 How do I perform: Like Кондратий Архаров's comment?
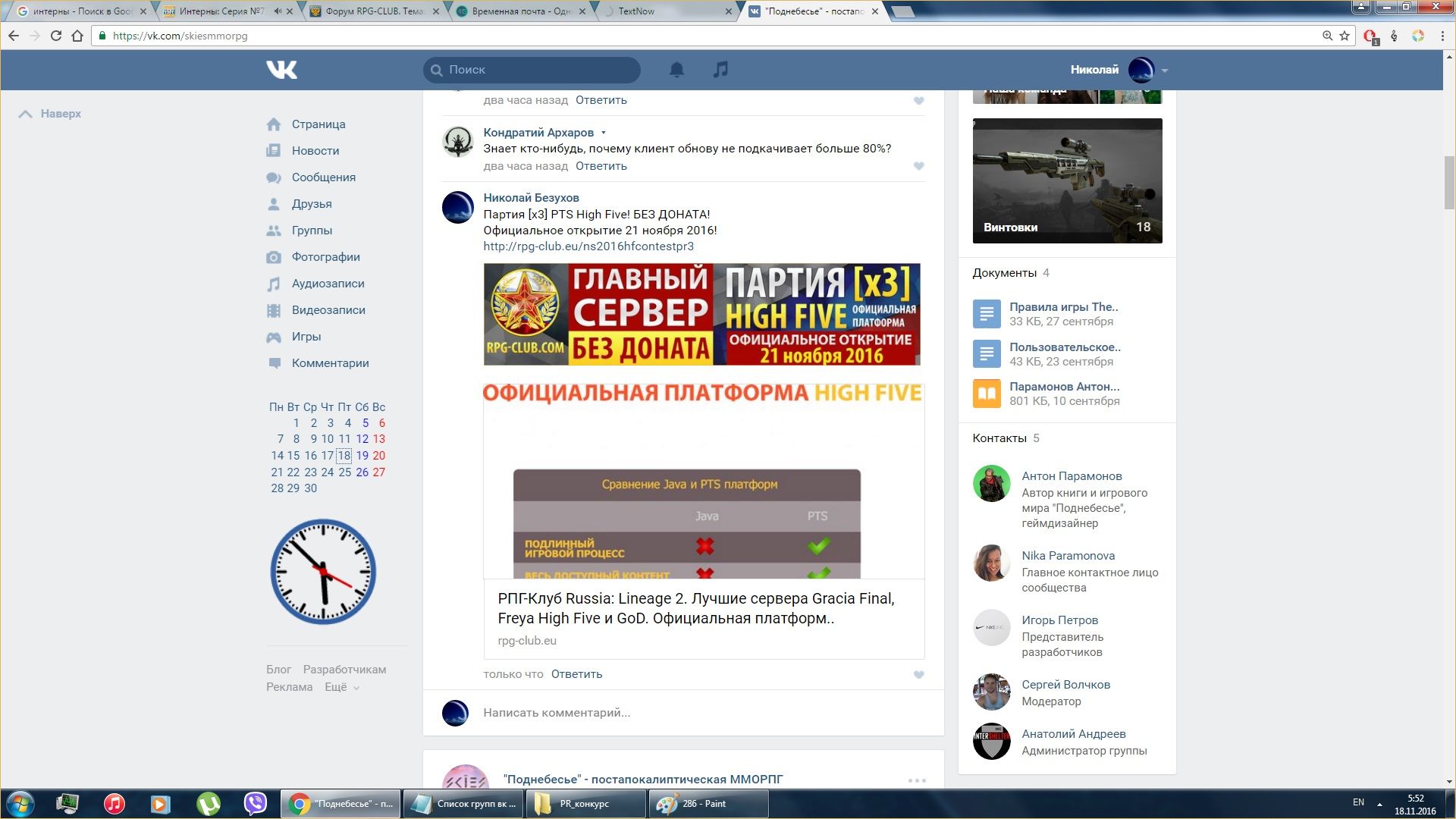coord(918,166)
